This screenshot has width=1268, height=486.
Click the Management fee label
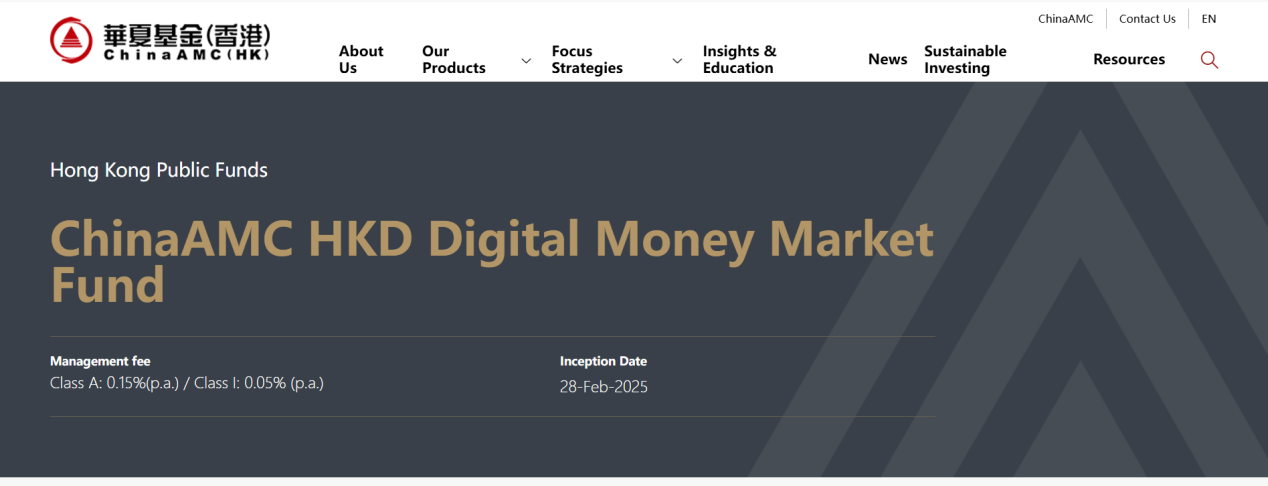tap(100, 361)
